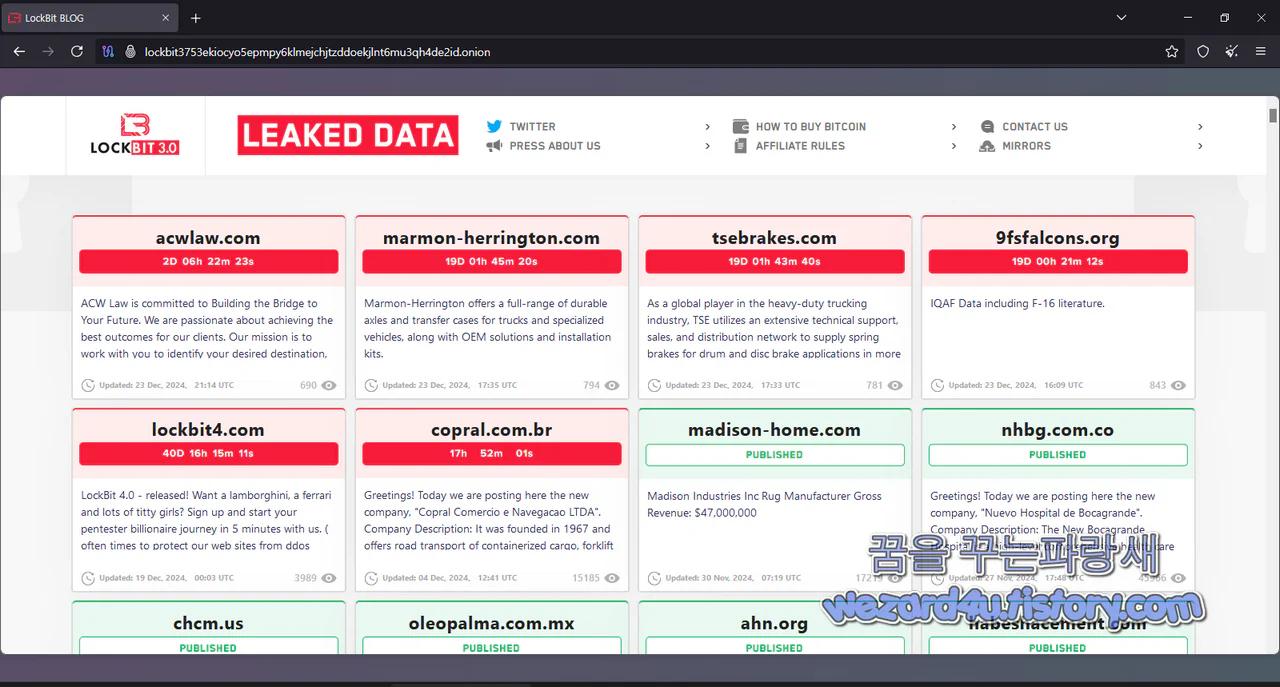This screenshot has width=1280, height=687.
Task: Open the madison-home.com card title
Action: (x=774, y=430)
